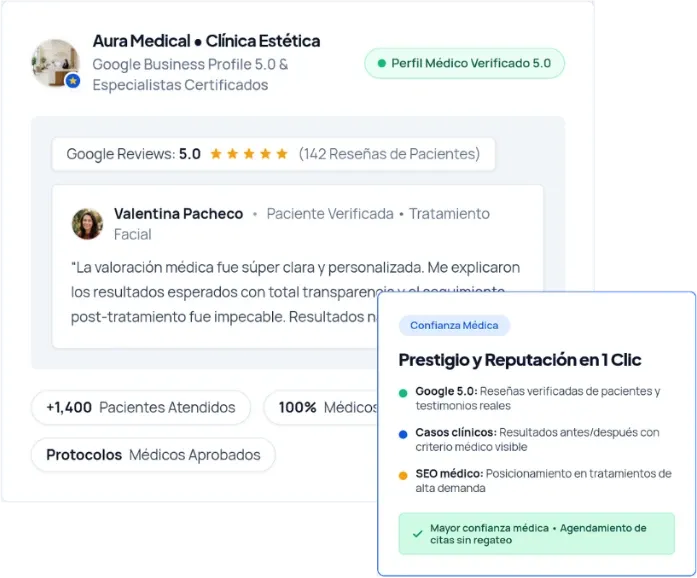Click the Paciente Verificada label

tap(330, 214)
